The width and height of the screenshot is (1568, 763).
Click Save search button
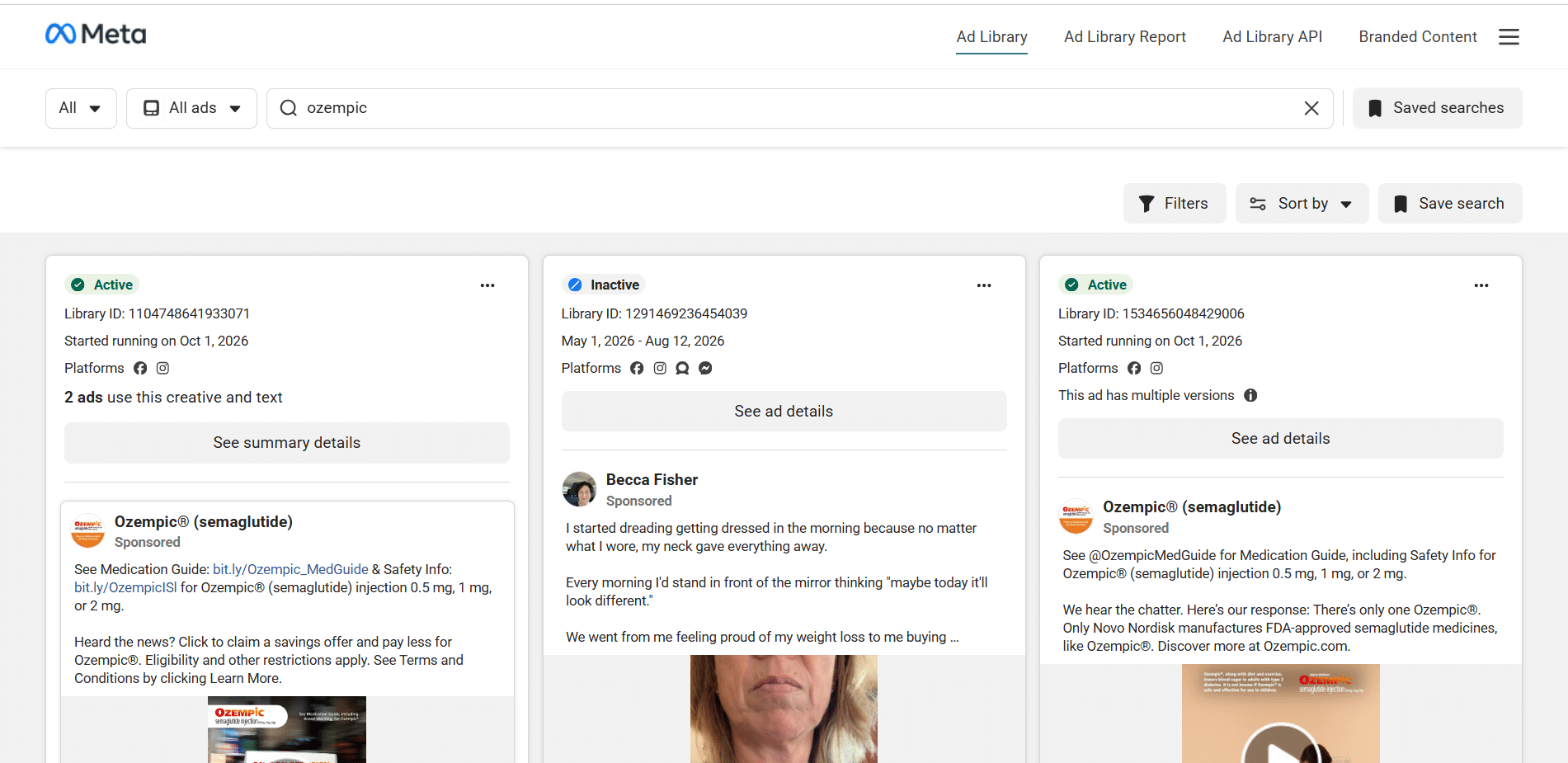point(1449,204)
